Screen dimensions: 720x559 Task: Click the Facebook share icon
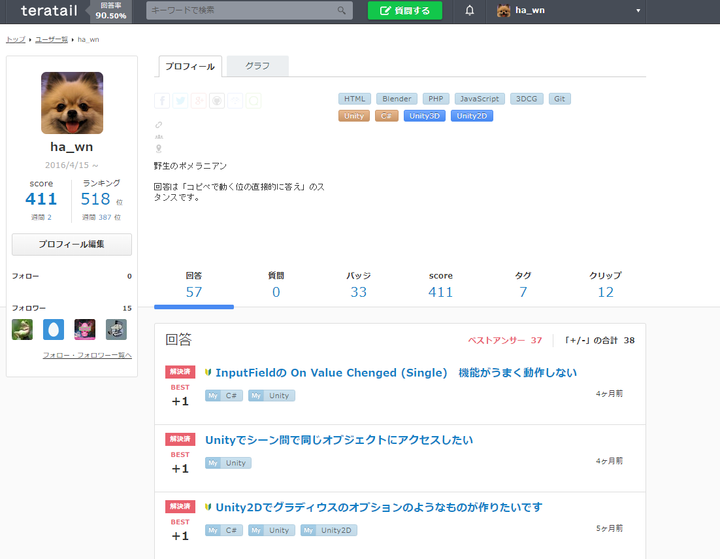pyautogui.click(x=162, y=100)
